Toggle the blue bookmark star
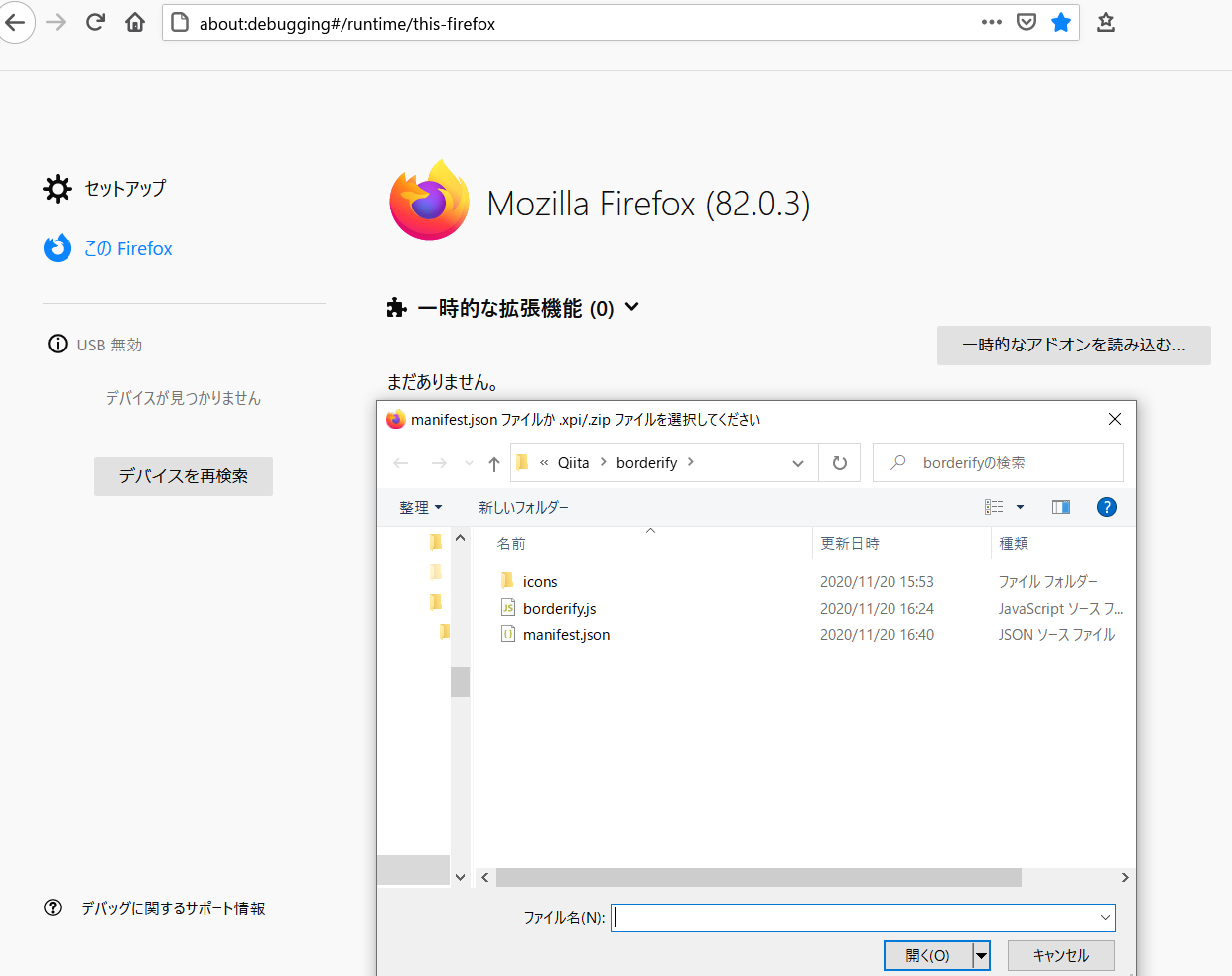The width and height of the screenshot is (1232, 976). click(x=1061, y=23)
